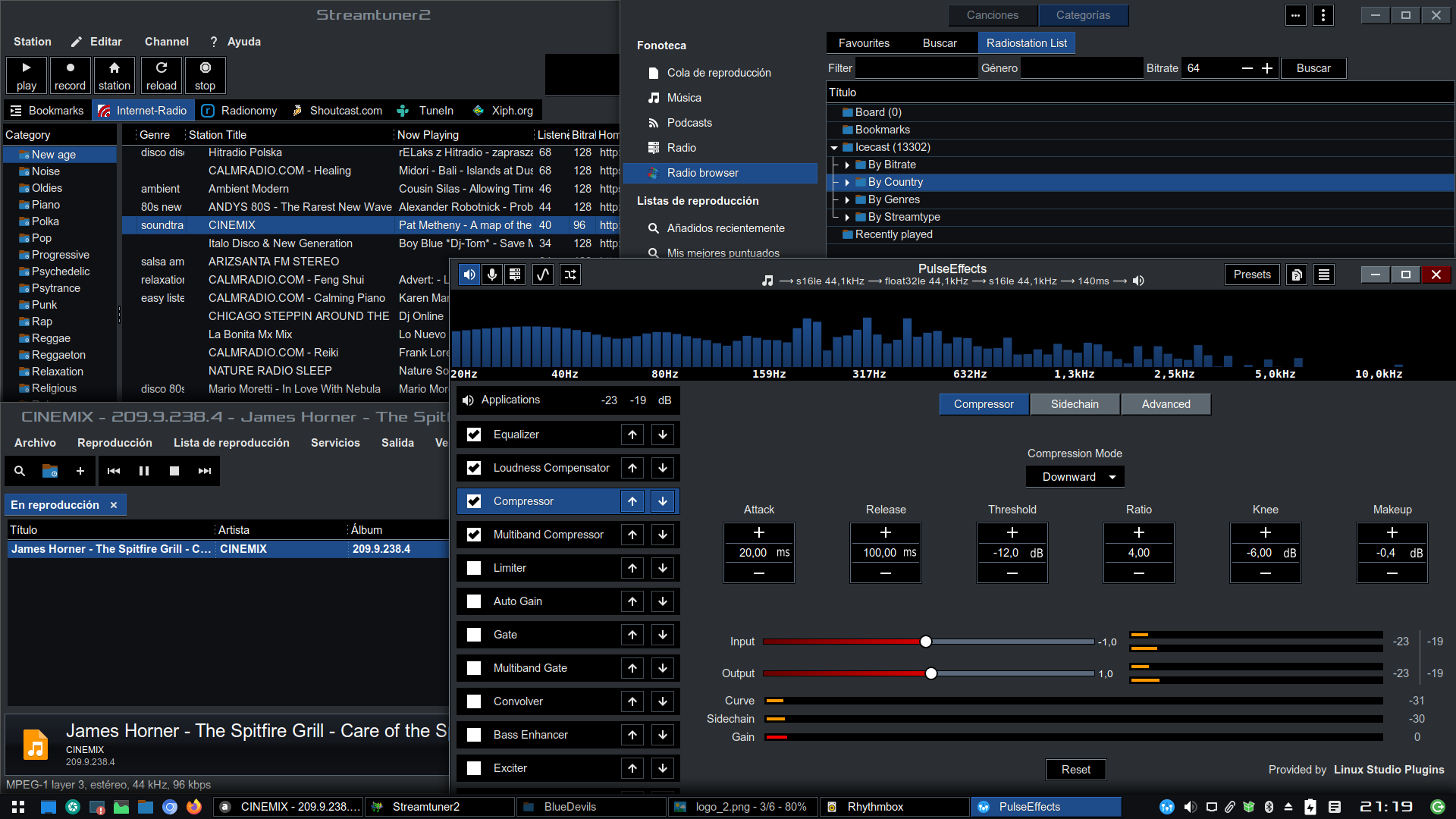Viewport: 1456px width, 819px height.
Task: Collapse the Icecast (13302) tree node
Action: (x=834, y=148)
